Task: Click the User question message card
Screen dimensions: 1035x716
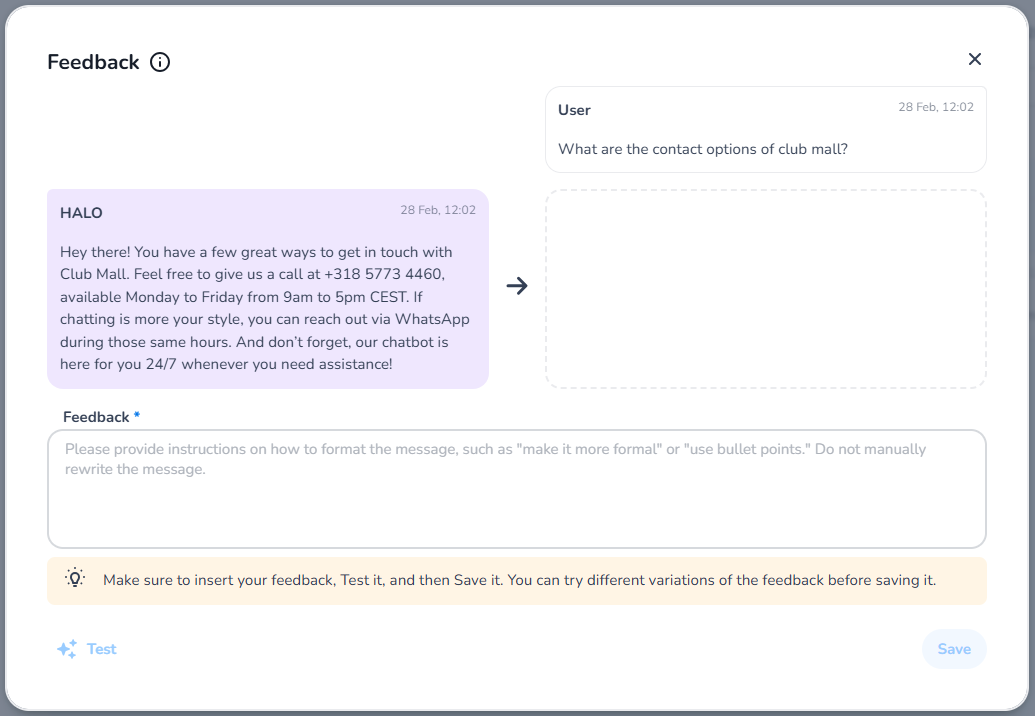Action: coord(766,129)
